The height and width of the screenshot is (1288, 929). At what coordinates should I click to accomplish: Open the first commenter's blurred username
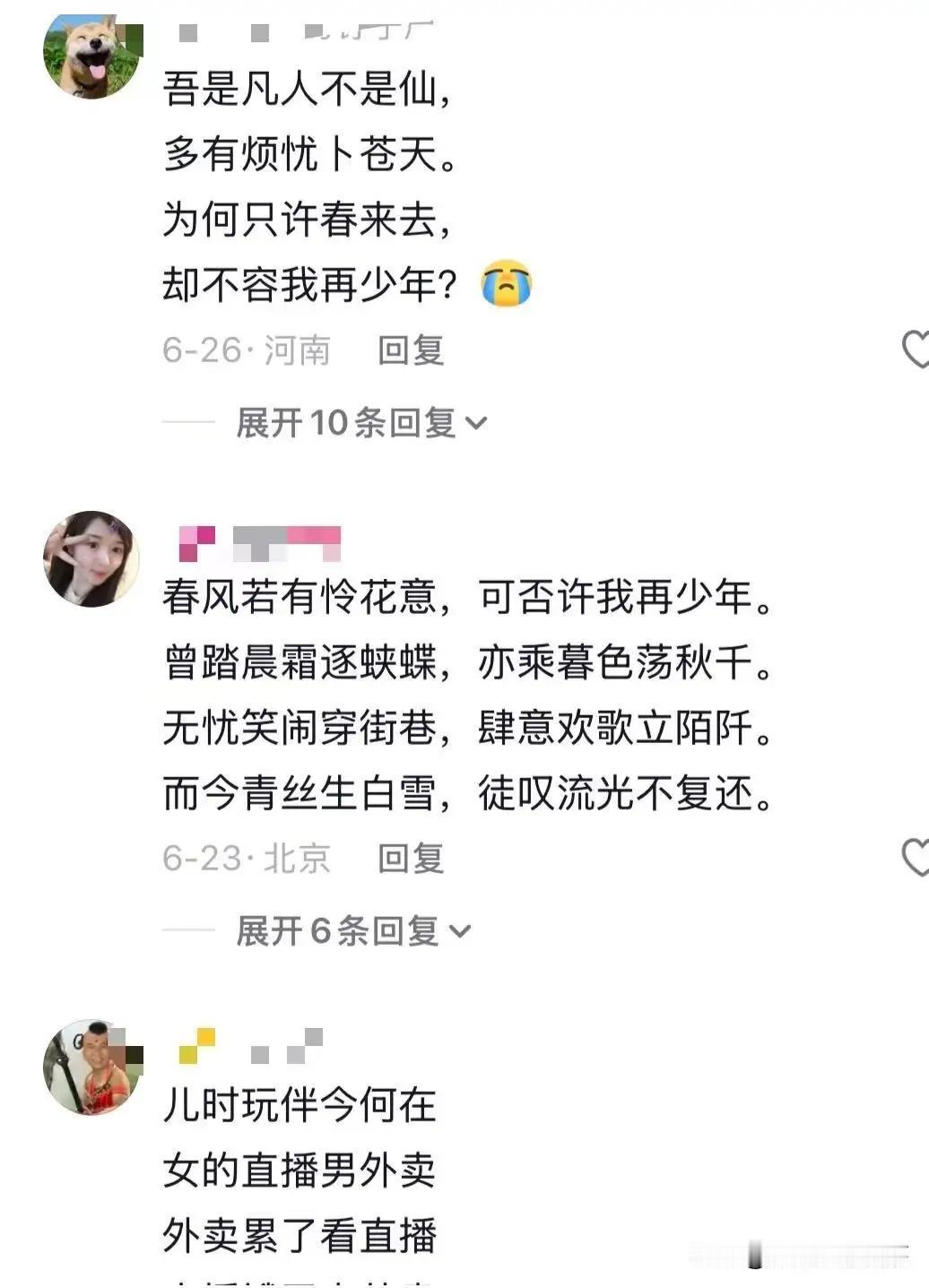(x=305, y=32)
